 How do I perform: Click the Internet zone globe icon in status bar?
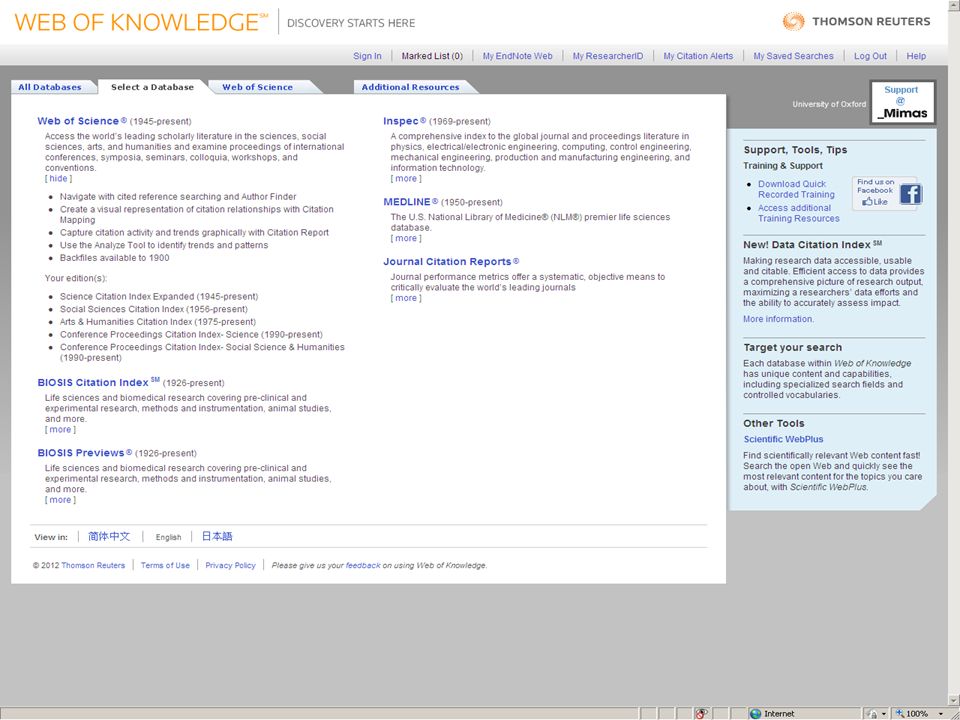[756, 713]
